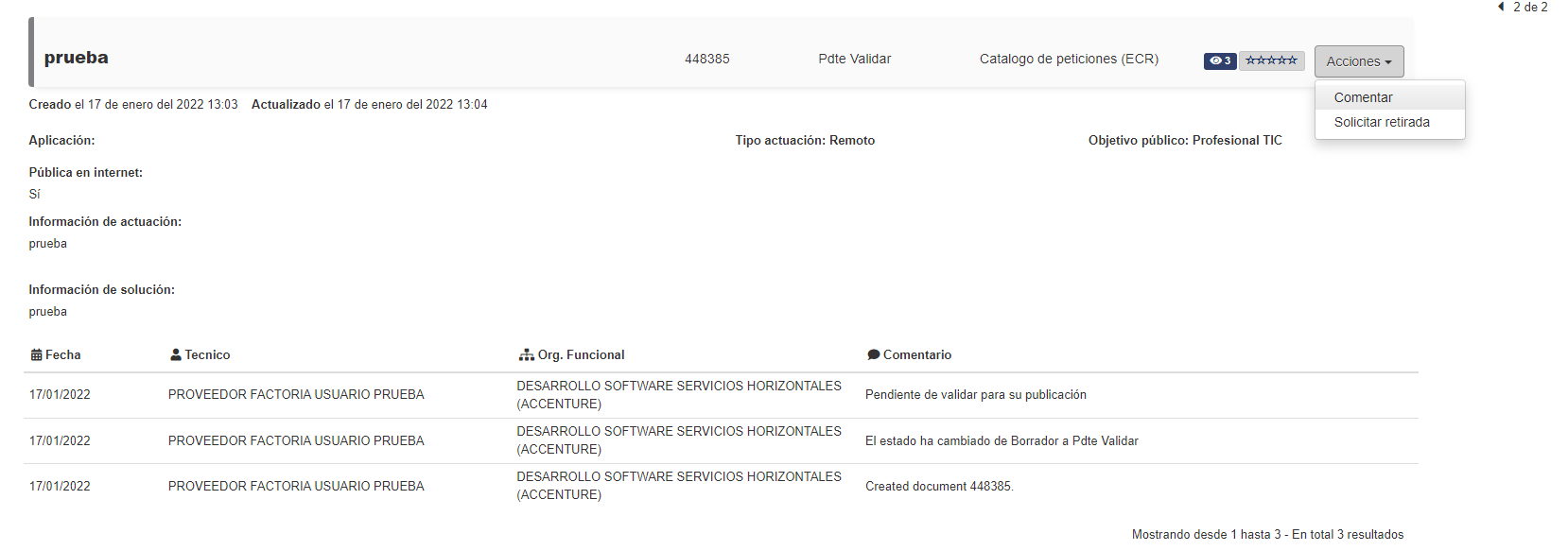Viewport: 1568px width, 551px height.
Task: Click the hierarchy icon in Org. Funcional header
Action: [526, 354]
